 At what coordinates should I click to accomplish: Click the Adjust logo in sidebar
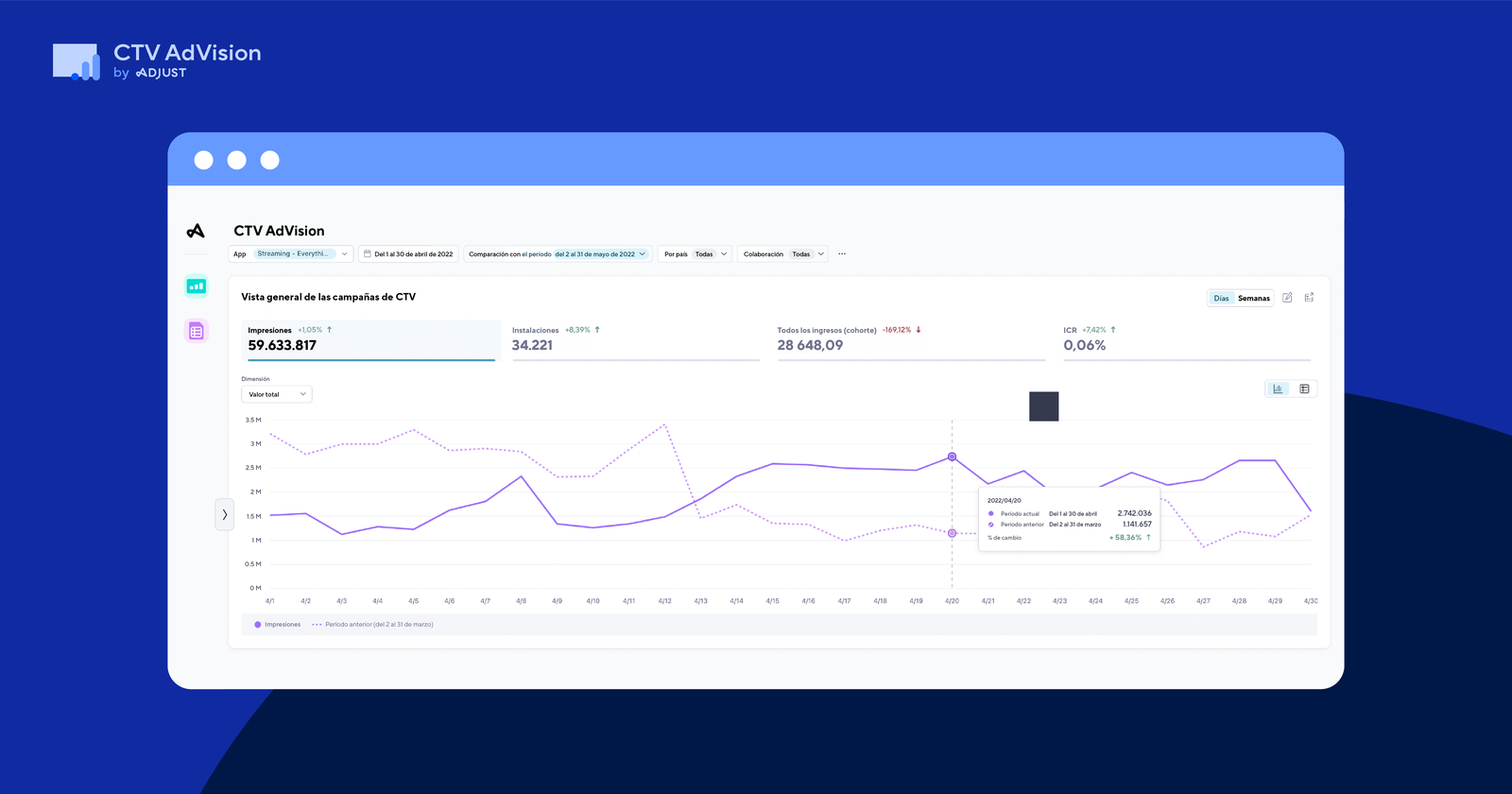[196, 231]
